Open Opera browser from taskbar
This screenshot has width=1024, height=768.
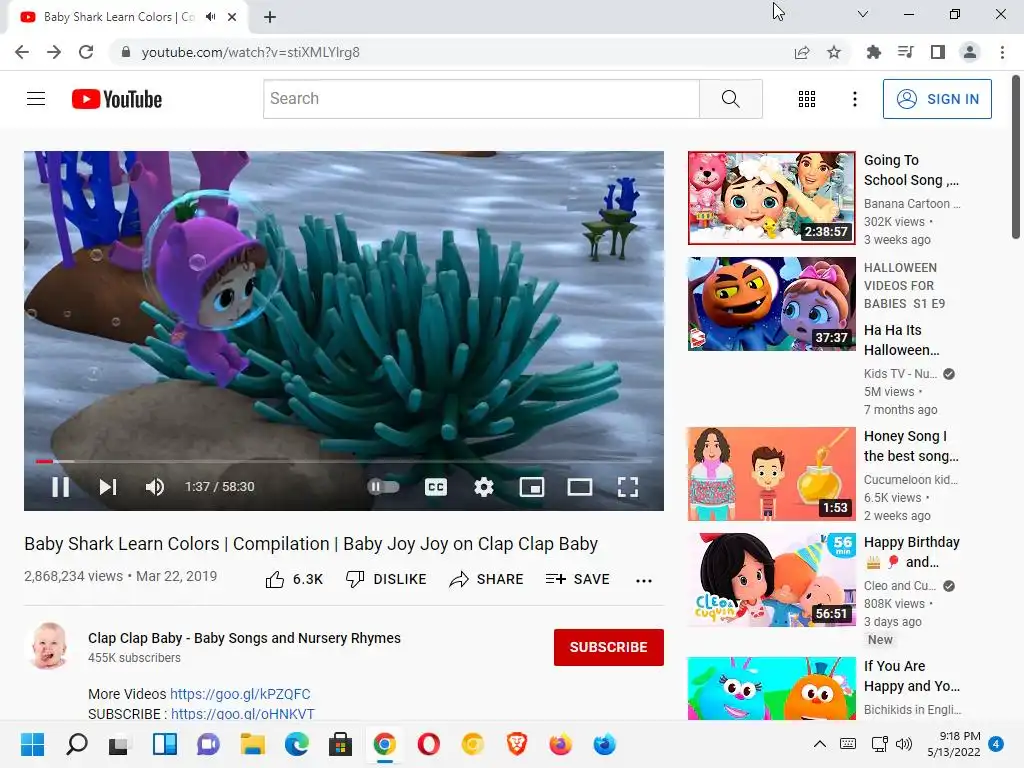click(x=428, y=744)
